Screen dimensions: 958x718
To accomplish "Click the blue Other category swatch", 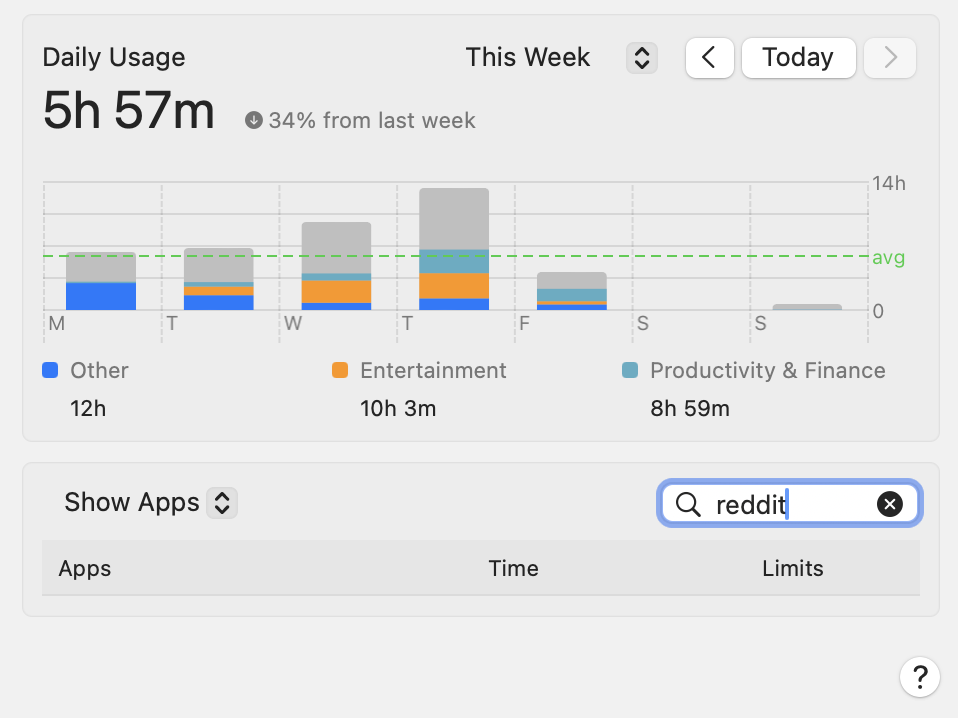I will [x=50, y=370].
